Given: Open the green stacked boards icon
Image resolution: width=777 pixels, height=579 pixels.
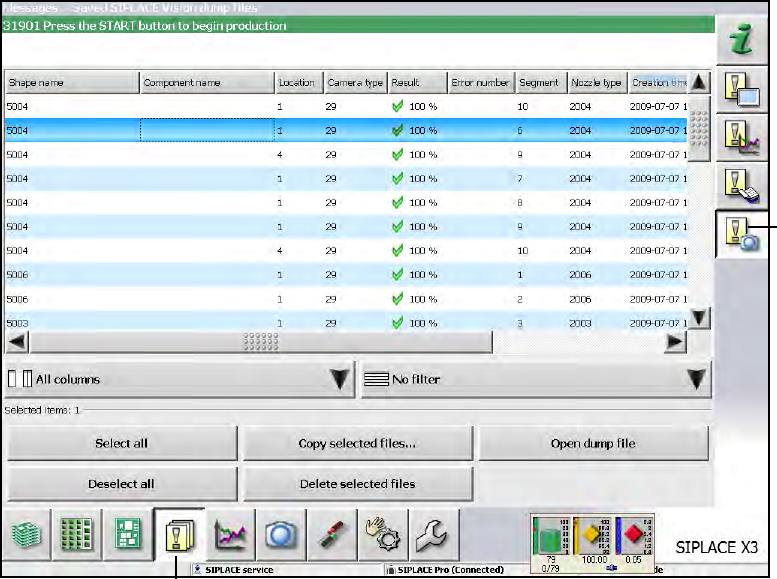Looking at the screenshot, I should click(27, 536).
